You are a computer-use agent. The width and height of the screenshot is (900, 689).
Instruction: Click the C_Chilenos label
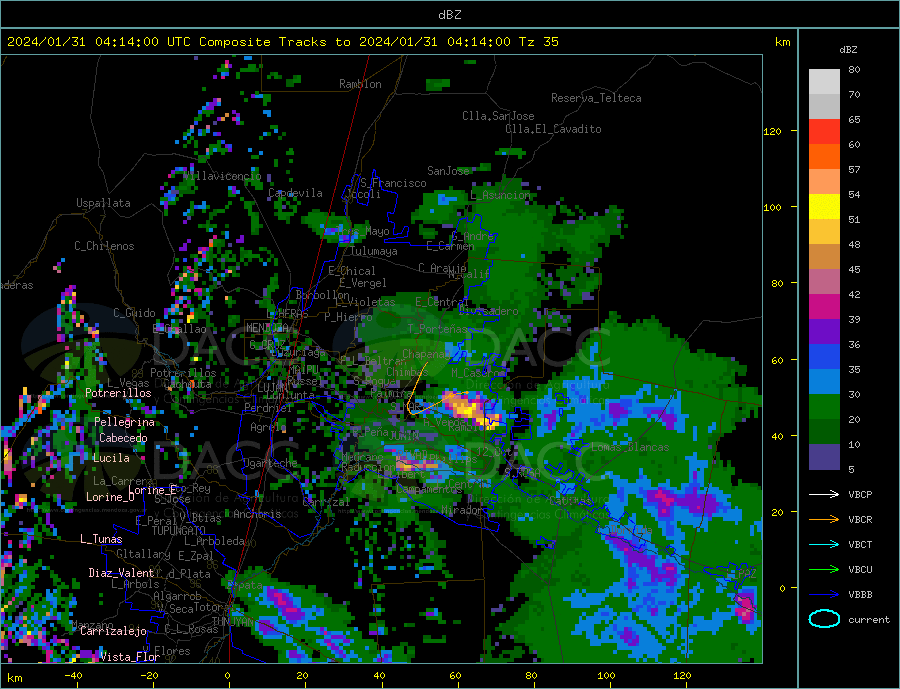click(x=104, y=246)
